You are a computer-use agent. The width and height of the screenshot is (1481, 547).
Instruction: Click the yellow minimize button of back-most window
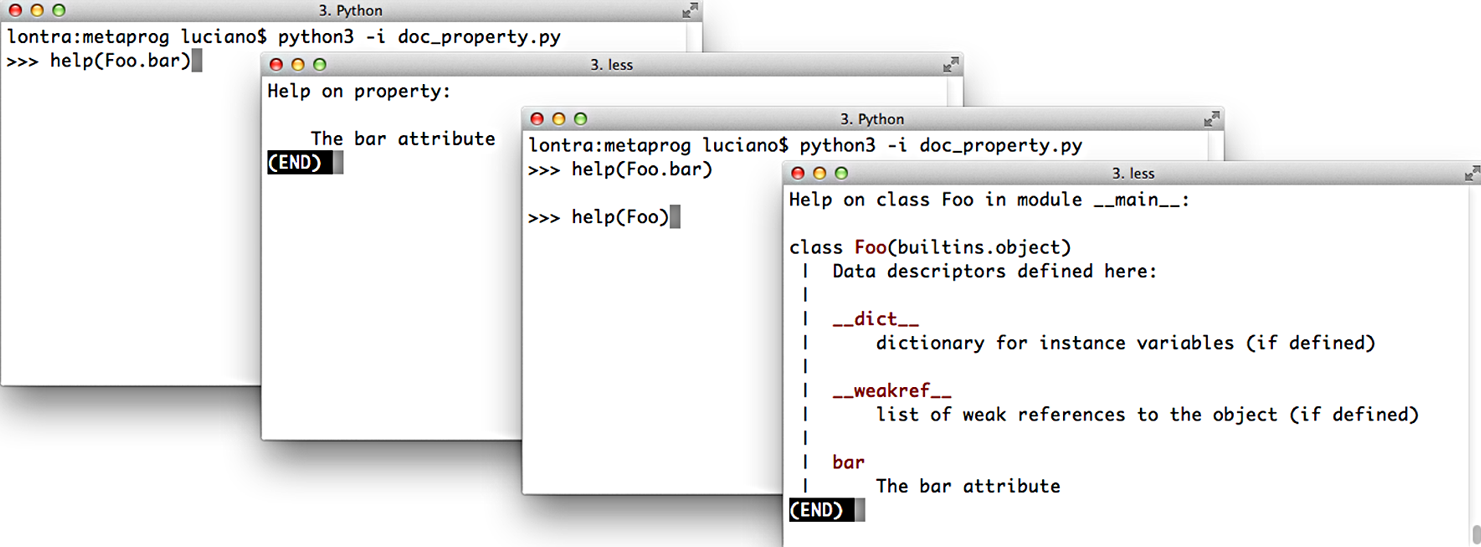pyautogui.click(x=36, y=11)
